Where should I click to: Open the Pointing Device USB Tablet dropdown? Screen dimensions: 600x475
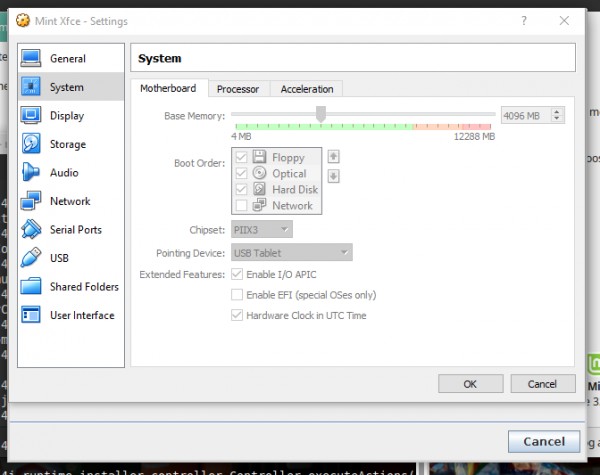[292, 253]
